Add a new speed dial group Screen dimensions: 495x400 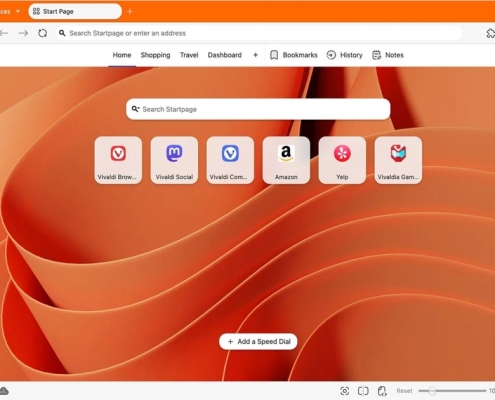click(255, 55)
